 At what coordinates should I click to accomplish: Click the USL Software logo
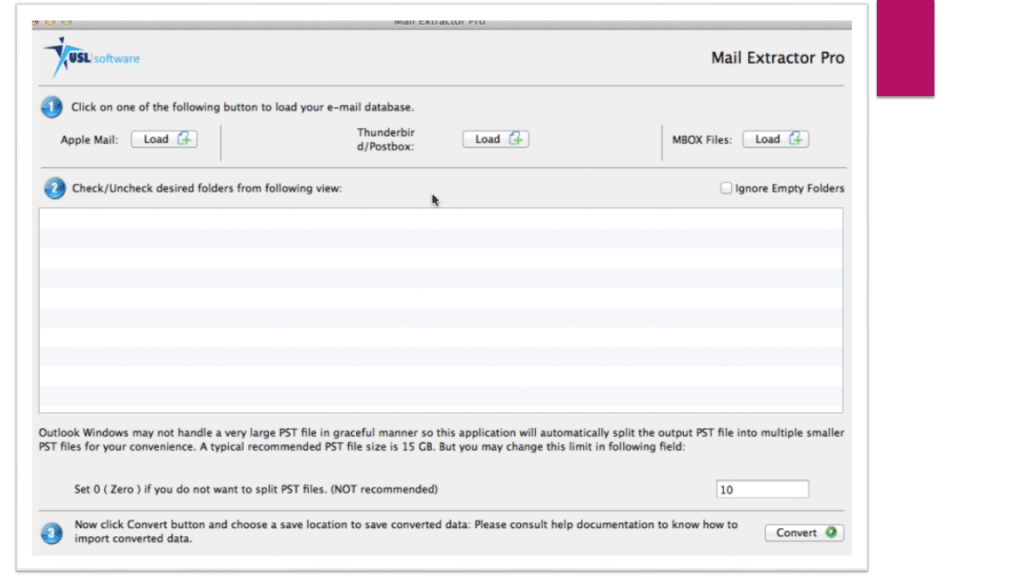[x=91, y=57]
